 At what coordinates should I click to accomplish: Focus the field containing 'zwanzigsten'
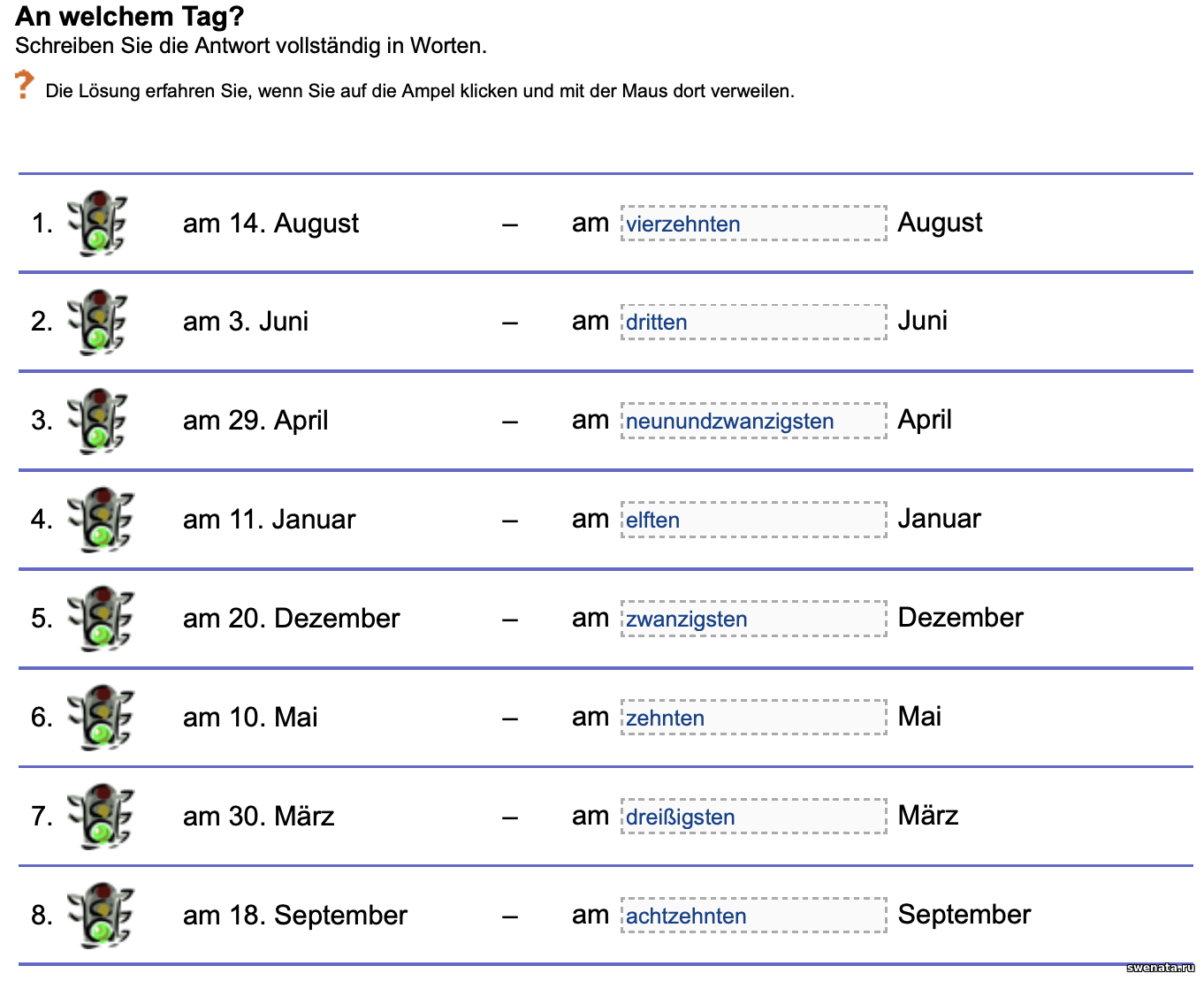tap(753, 620)
